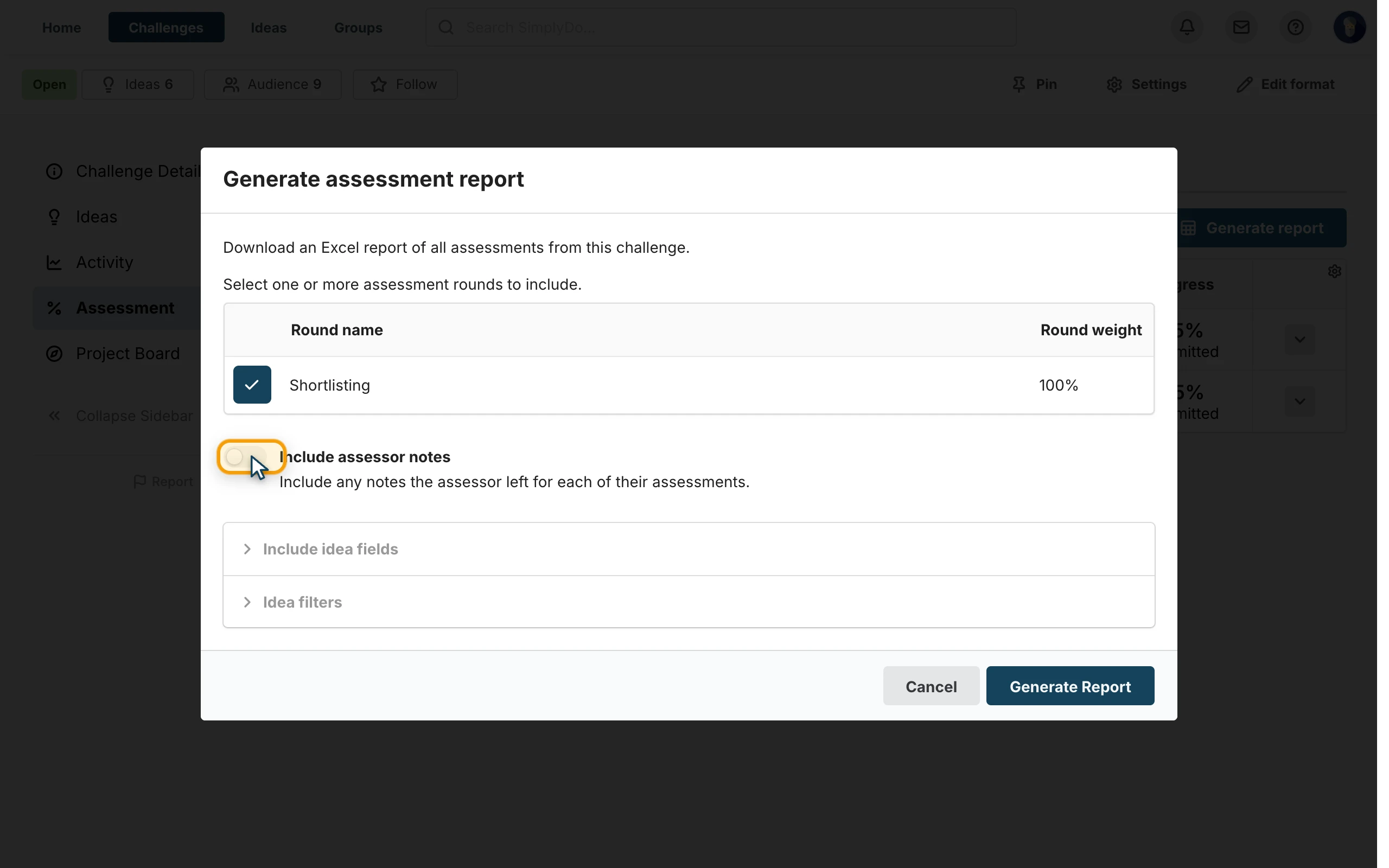The width and height of the screenshot is (1389, 868).
Task: Click the Search SimplyDo input field
Action: 721,27
